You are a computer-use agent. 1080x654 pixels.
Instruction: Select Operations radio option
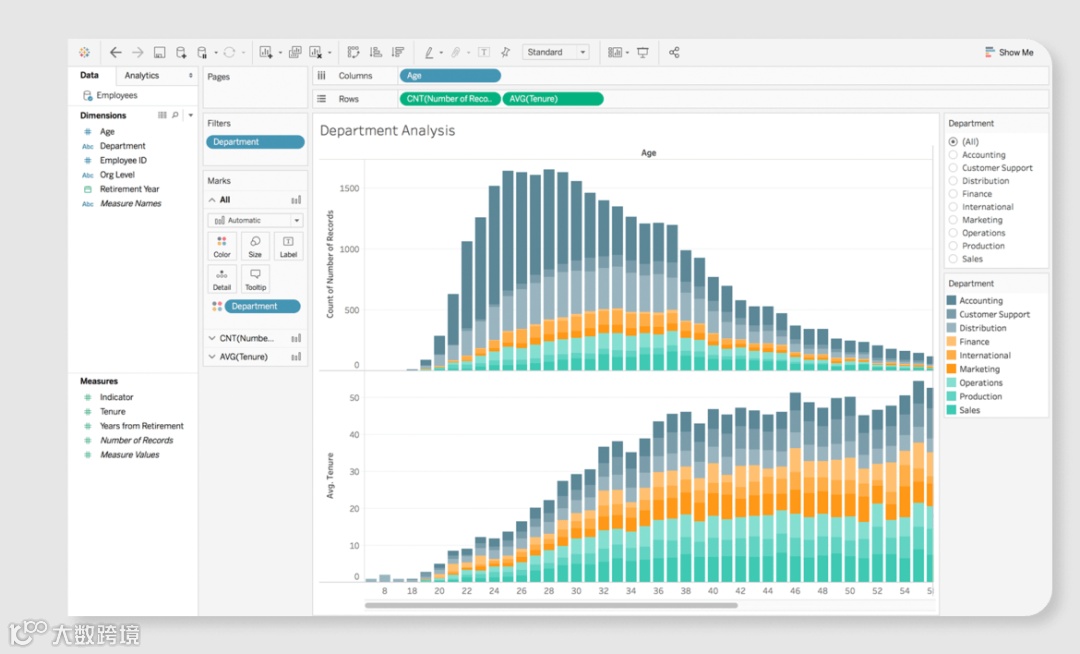(x=953, y=233)
